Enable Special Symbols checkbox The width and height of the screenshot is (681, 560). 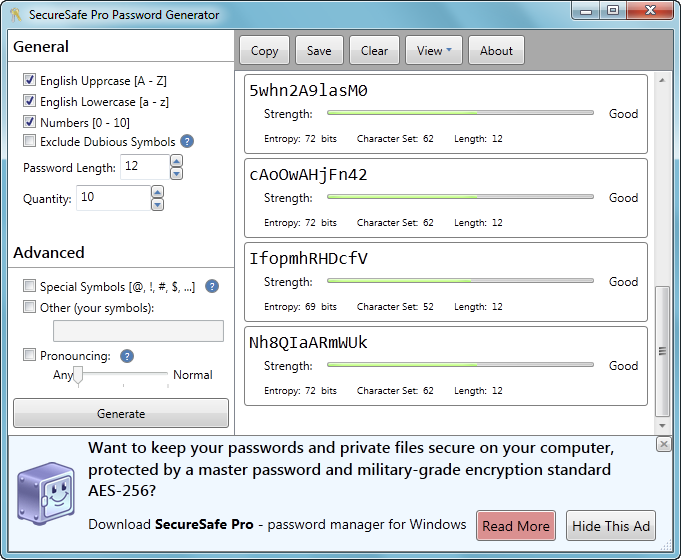[30, 286]
